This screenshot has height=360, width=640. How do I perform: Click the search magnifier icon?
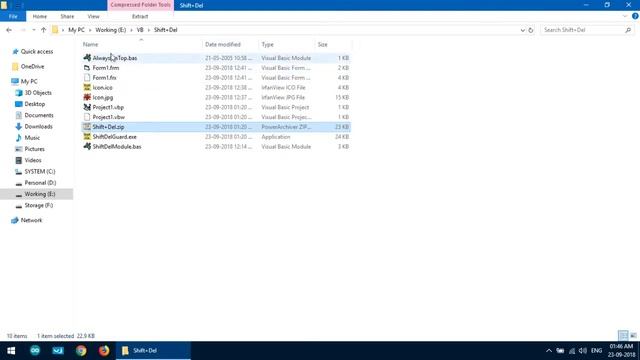[628, 30]
